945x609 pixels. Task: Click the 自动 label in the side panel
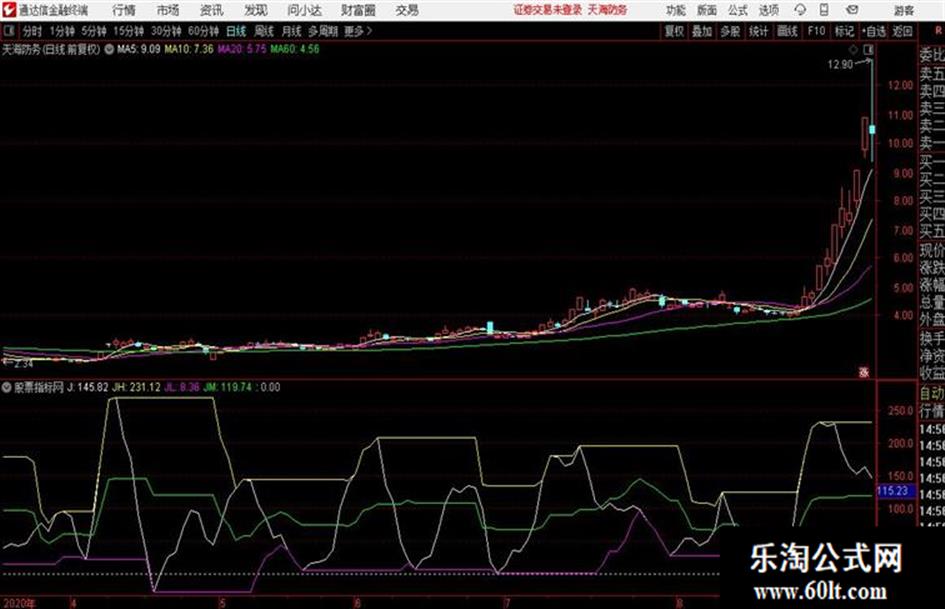coord(932,394)
